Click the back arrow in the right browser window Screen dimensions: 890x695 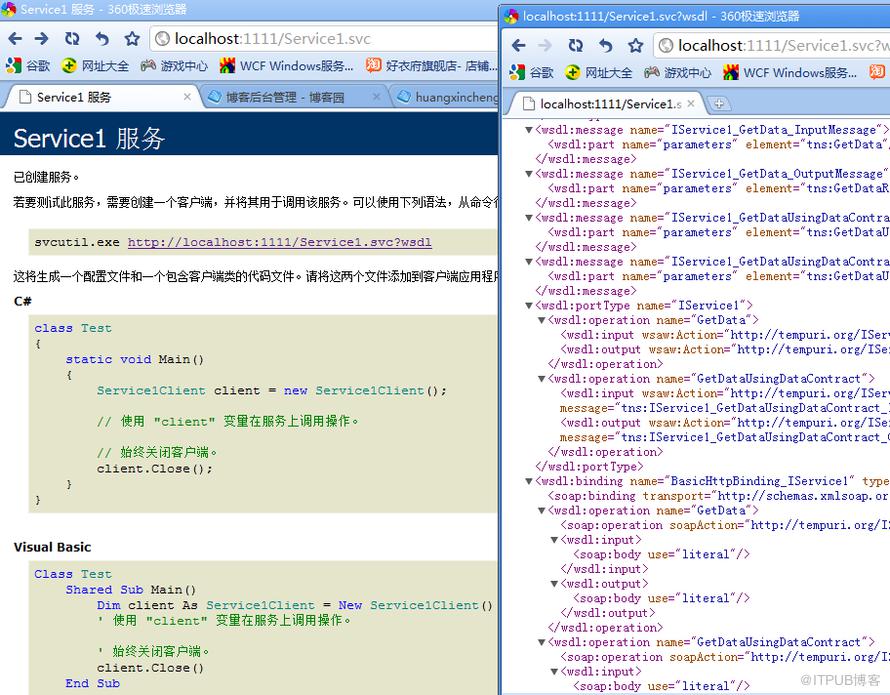pos(518,45)
